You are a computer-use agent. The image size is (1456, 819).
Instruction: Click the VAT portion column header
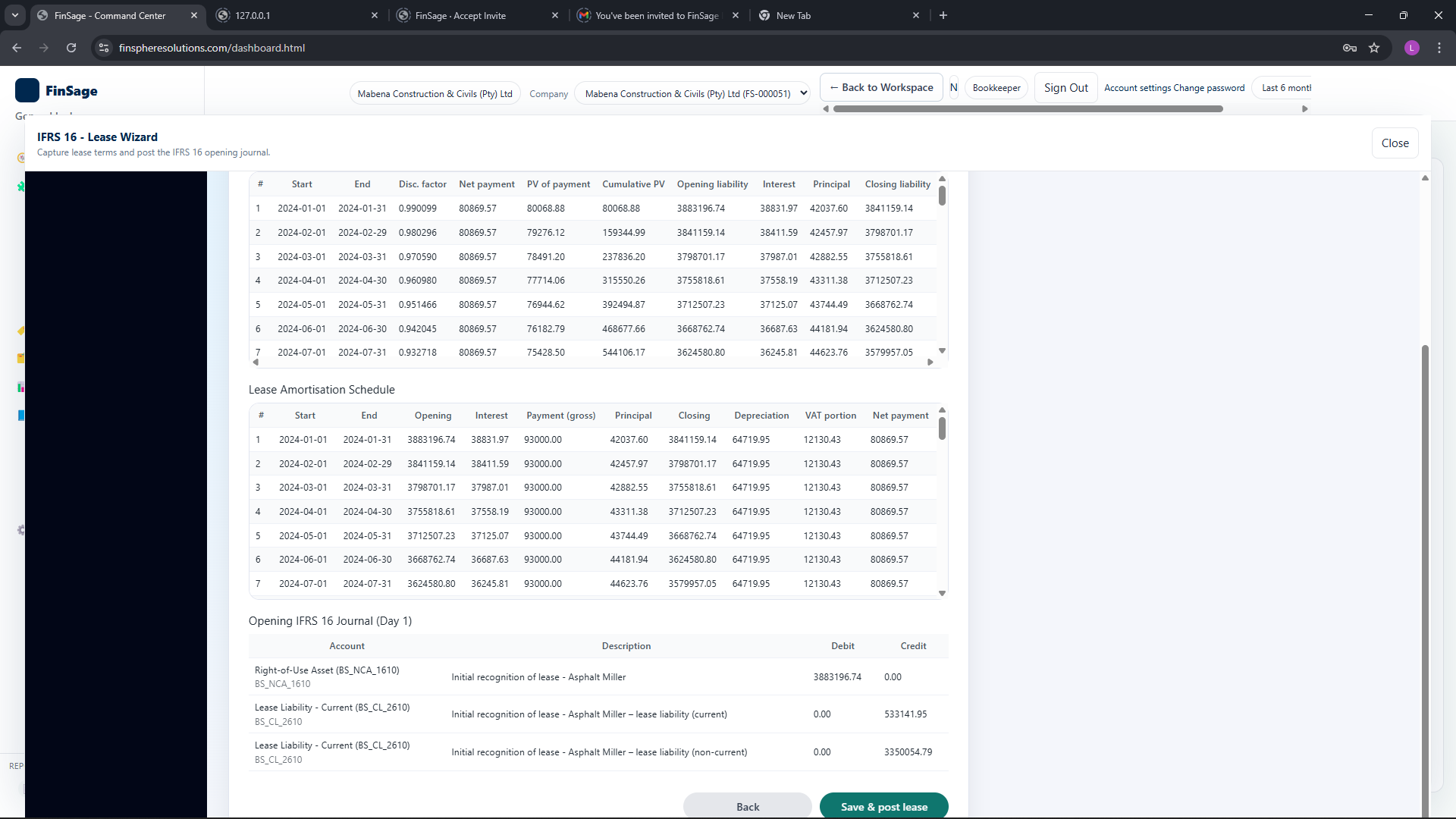point(830,416)
